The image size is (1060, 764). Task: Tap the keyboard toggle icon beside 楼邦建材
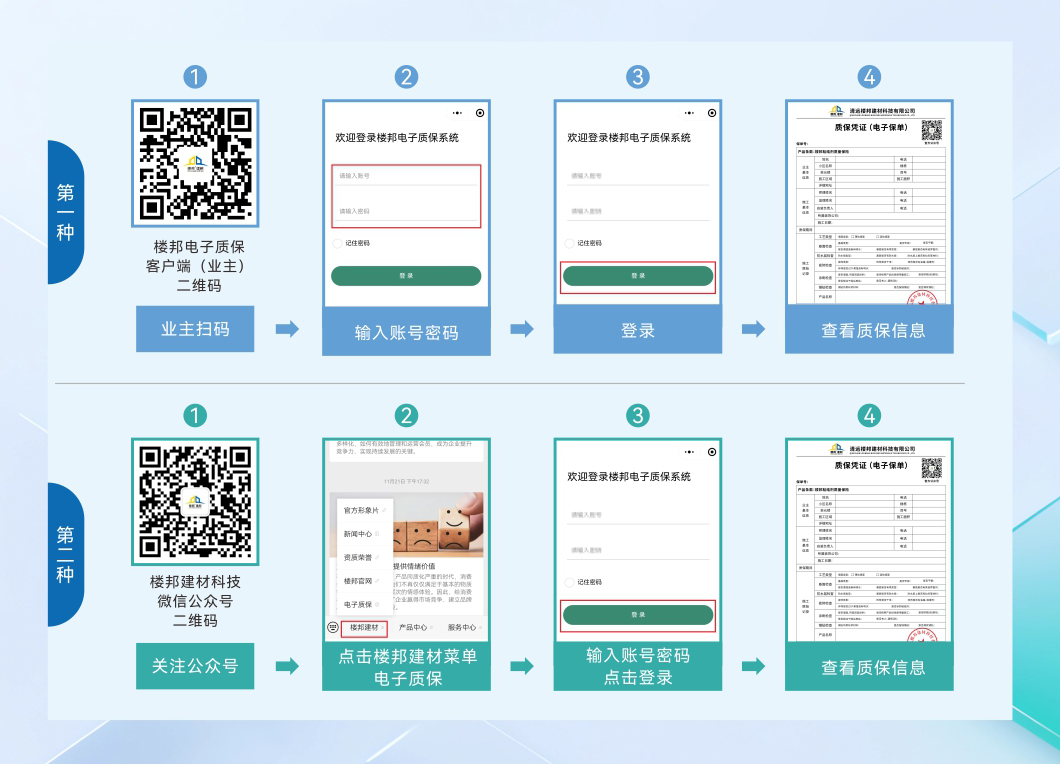tap(333, 627)
